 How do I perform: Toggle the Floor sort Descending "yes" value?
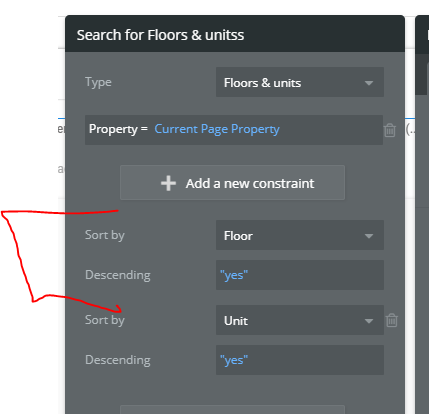click(300, 275)
